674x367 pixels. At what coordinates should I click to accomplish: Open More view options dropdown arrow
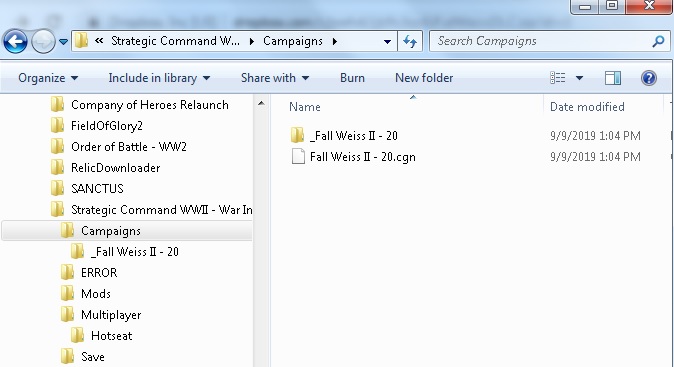point(579,78)
